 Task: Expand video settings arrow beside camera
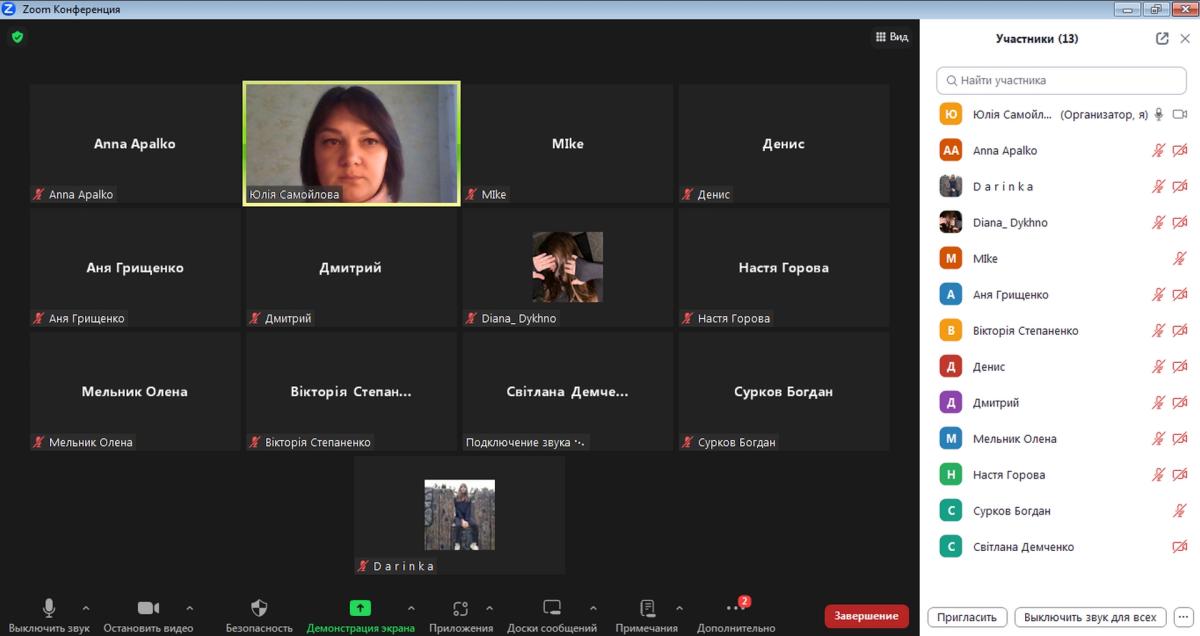pos(190,607)
